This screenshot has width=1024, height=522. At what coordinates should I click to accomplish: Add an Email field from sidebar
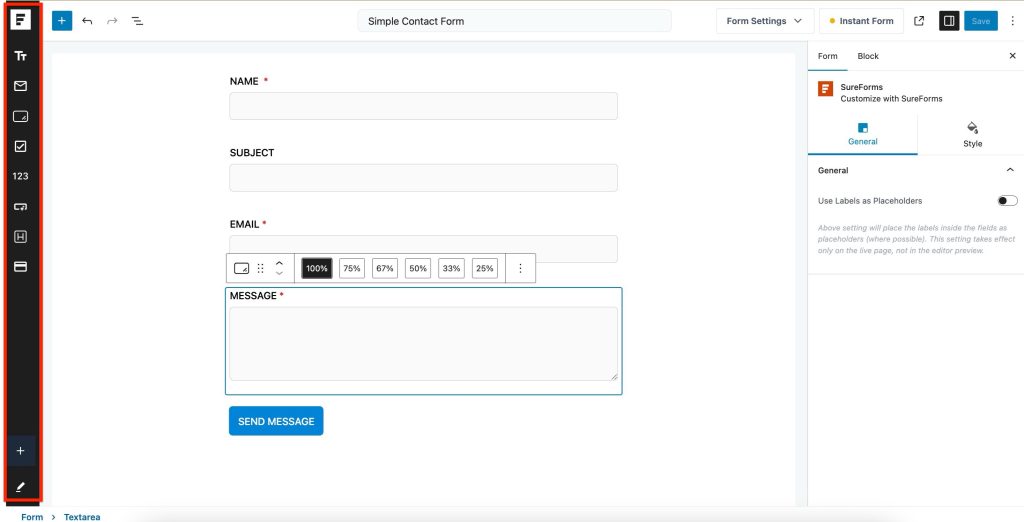pyautogui.click(x=20, y=86)
